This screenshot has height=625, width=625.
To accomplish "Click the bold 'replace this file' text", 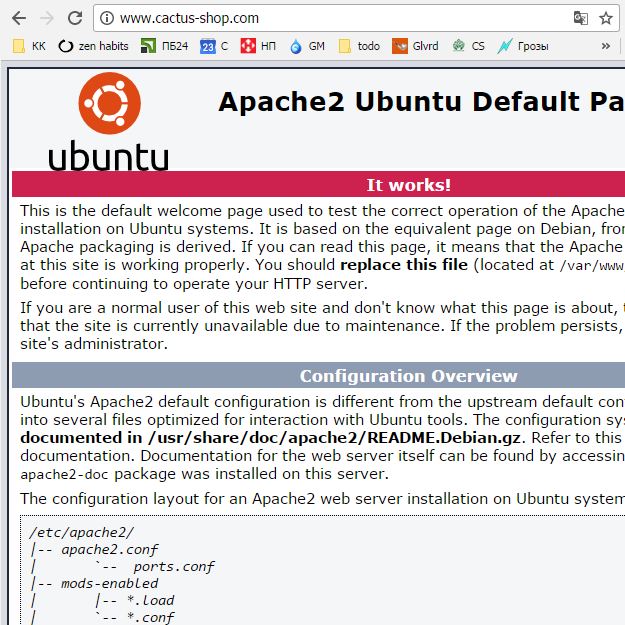I will (404, 265).
